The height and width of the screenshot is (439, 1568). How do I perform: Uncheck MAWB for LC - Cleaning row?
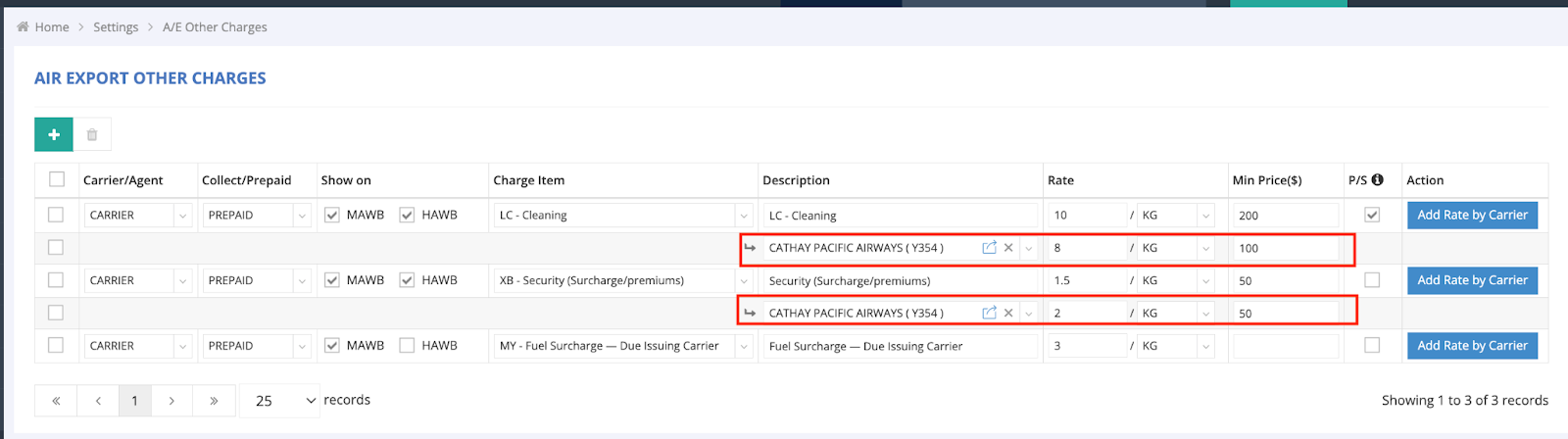(332, 215)
